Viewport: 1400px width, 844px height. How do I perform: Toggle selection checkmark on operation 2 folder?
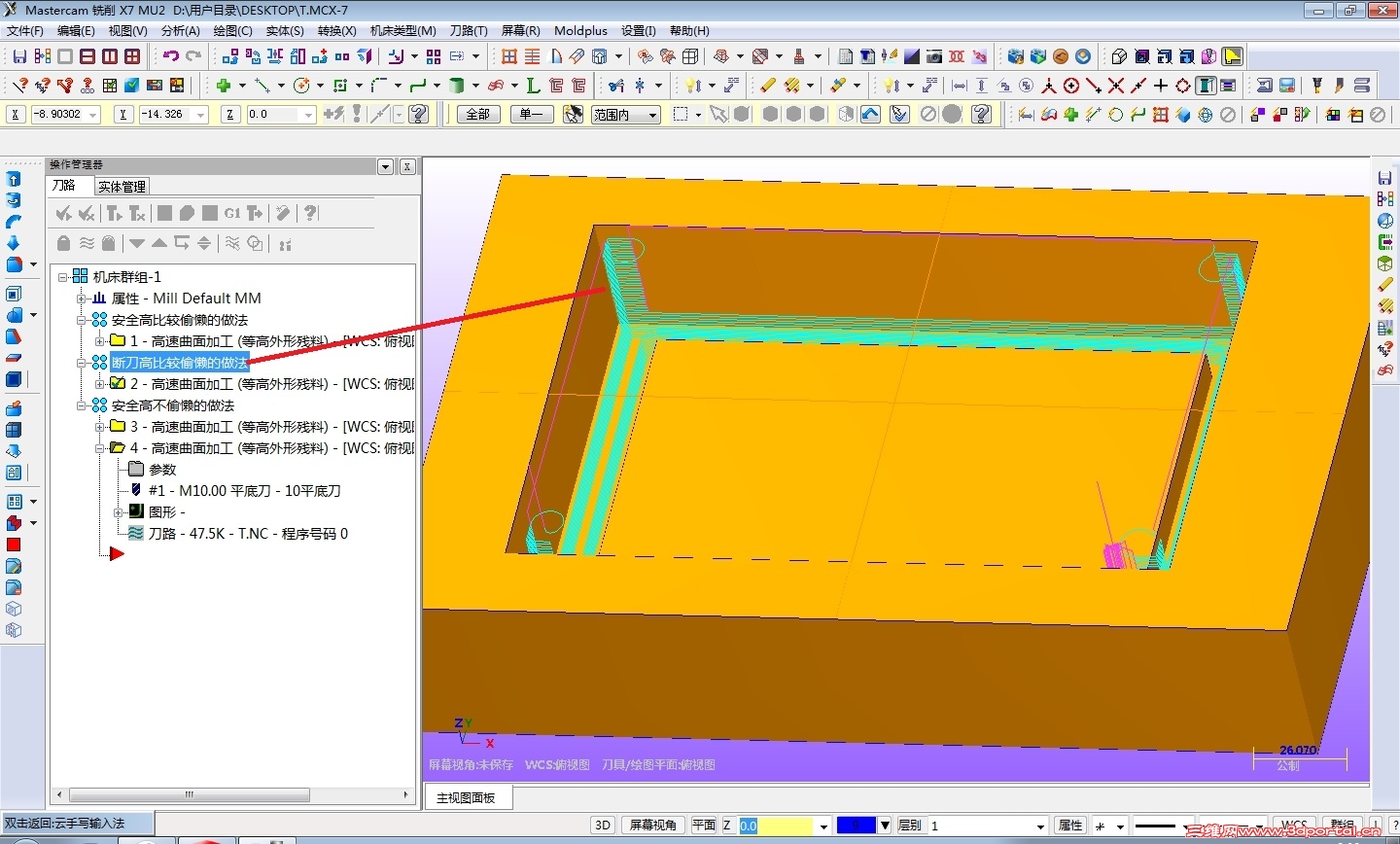118,383
